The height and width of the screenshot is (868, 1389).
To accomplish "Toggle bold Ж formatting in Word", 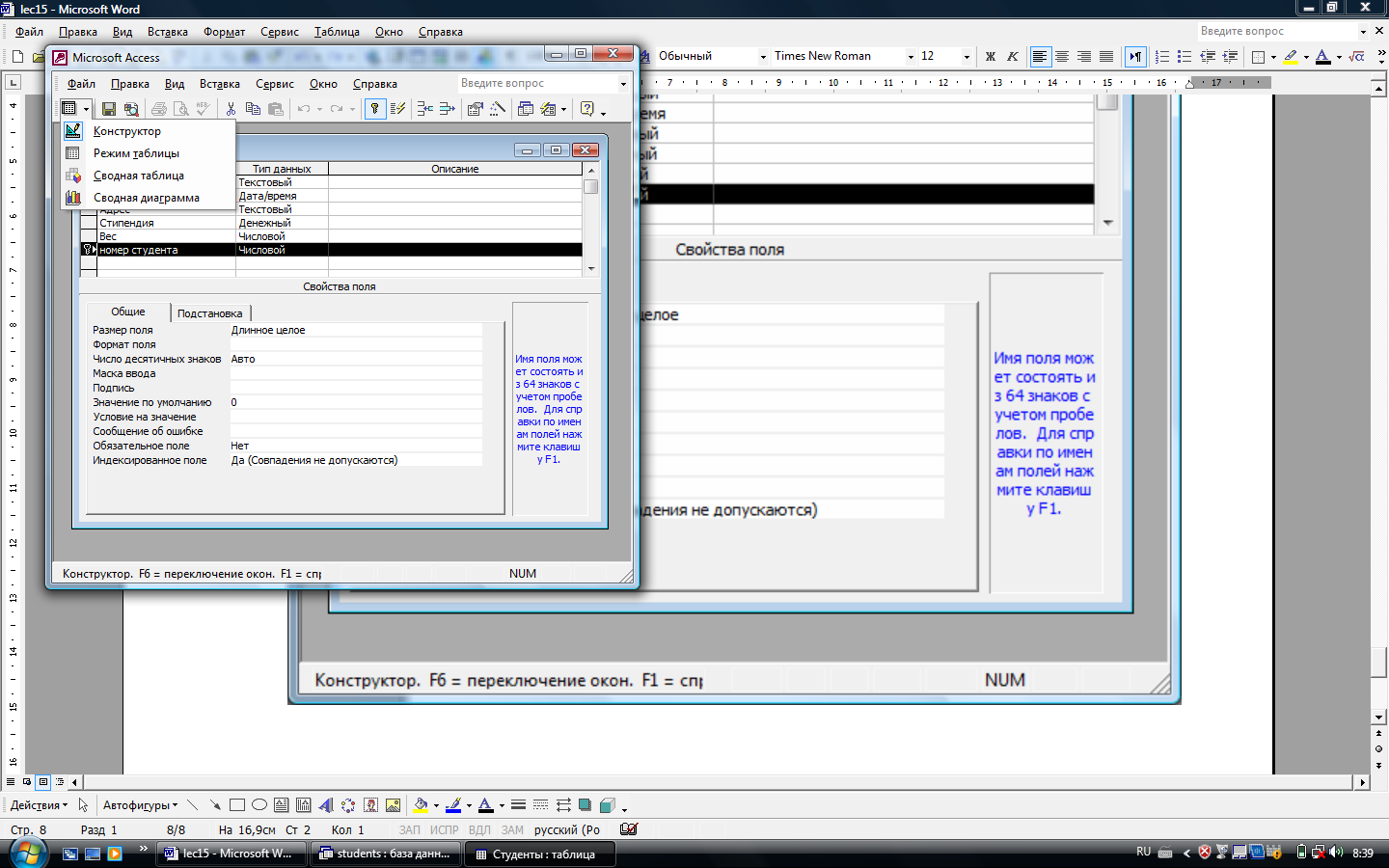I will click(x=990, y=57).
